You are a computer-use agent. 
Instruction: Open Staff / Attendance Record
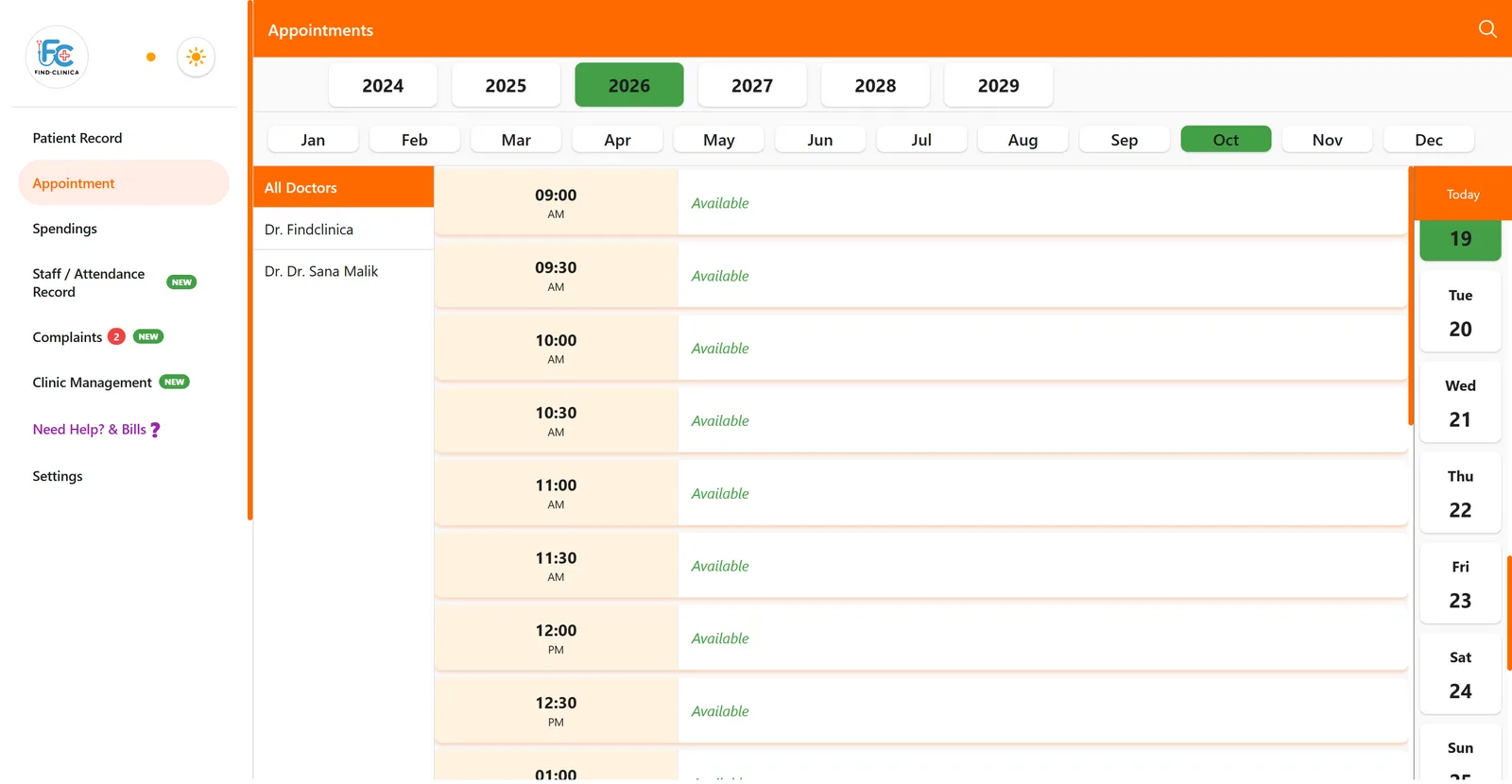pyautogui.click(x=89, y=282)
